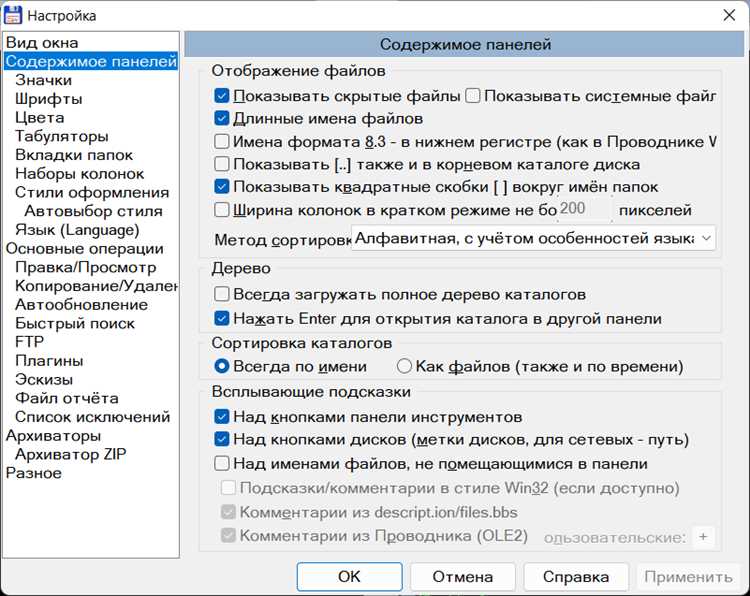Check Всегда загружать полное дерево каталогов
750x596 pixels.
pos(221,294)
